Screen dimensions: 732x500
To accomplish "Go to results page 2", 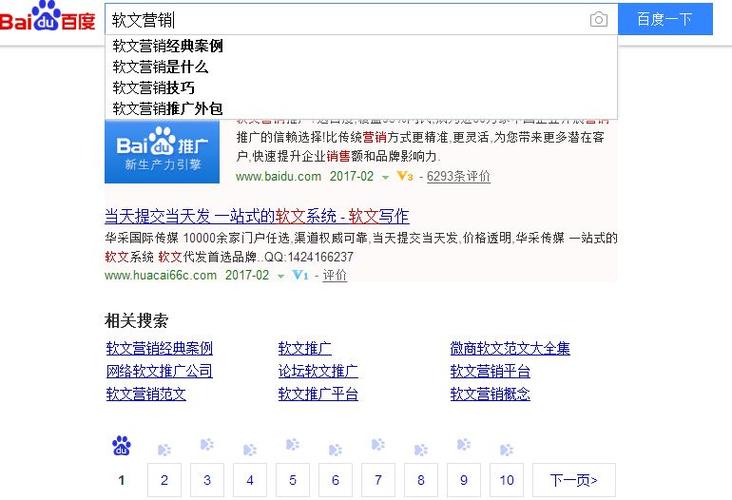I will pyautogui.click(x=164, y=480).
